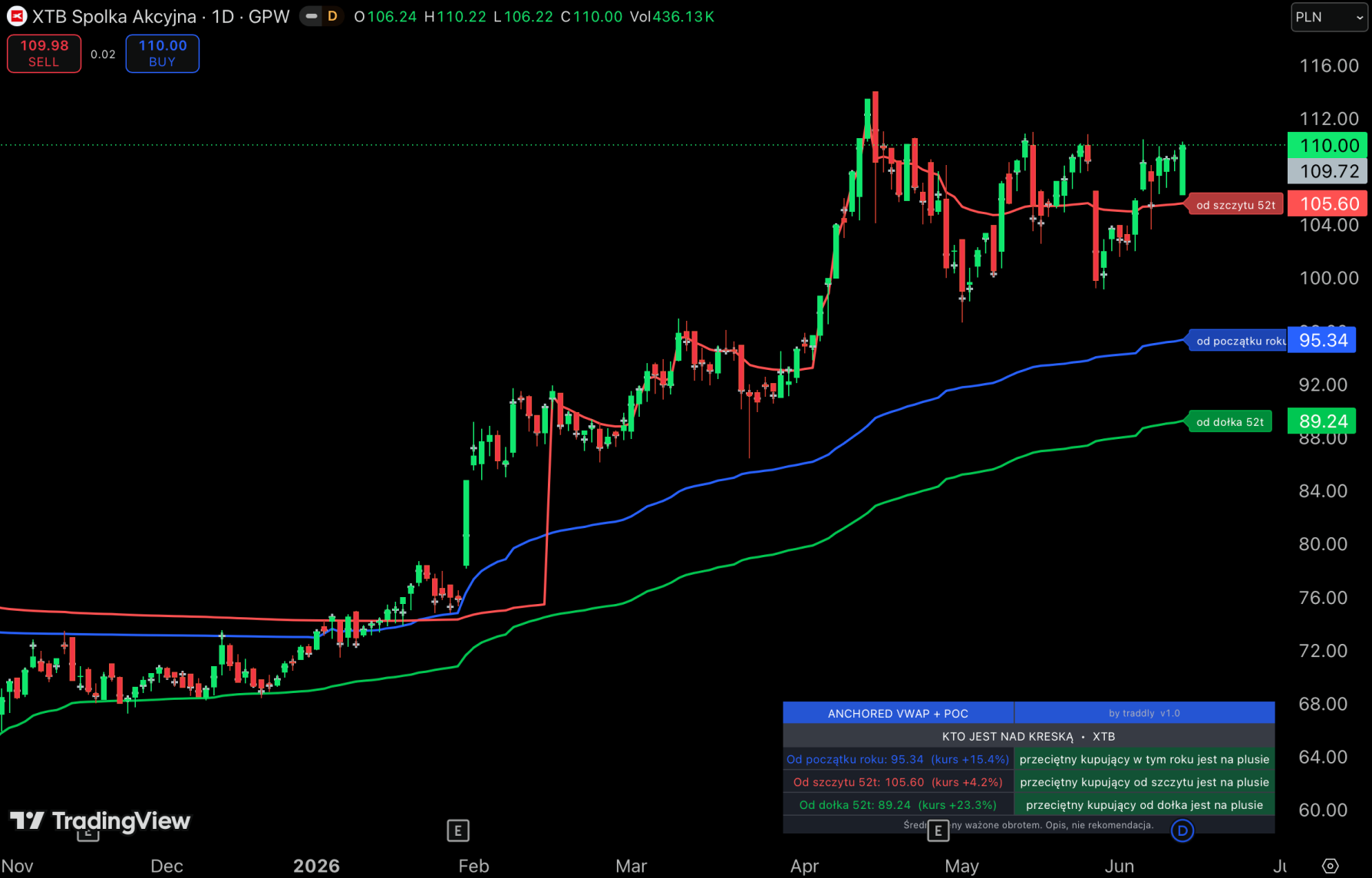Click the 'Od szczytu 52t: 105.60' table cell
This screenshot has width=1372, height=878.
tap(898, 782)
